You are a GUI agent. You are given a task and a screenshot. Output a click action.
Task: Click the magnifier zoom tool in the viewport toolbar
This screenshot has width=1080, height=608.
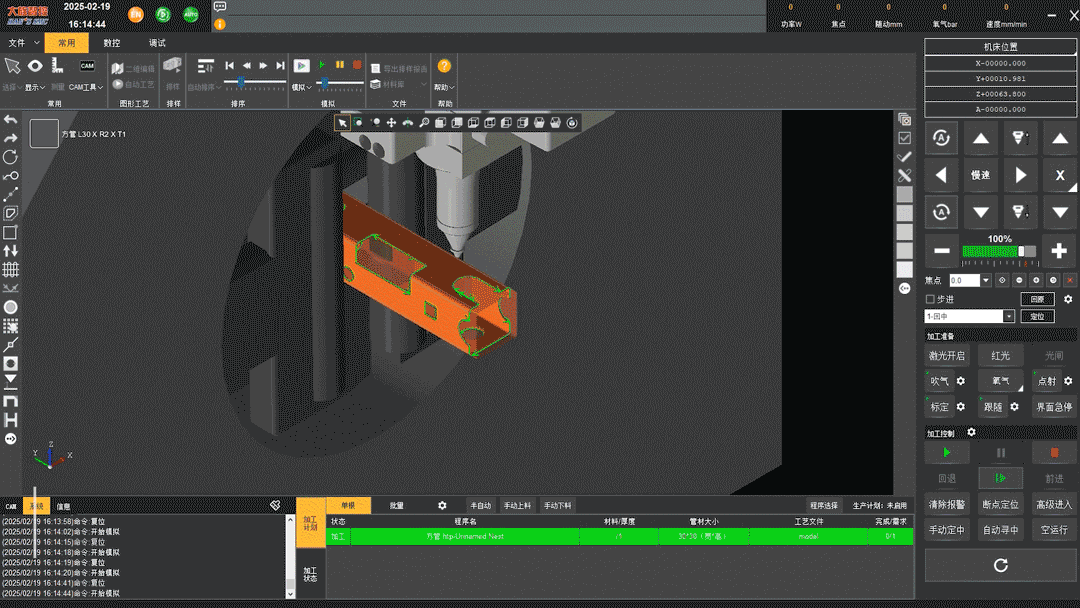tap(424, 123)
